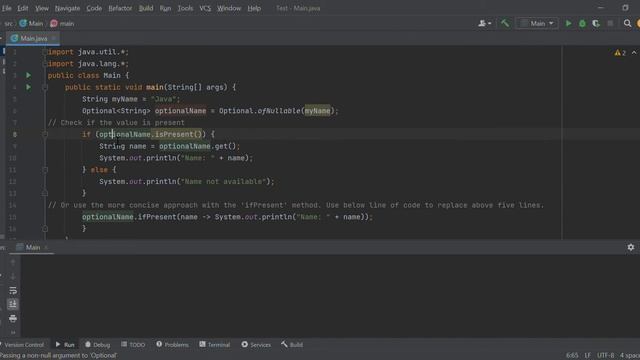This screenshot has height=360, width=640.
Task: Open the Main run configuration dropdown
Action: [x=537, y=24]
